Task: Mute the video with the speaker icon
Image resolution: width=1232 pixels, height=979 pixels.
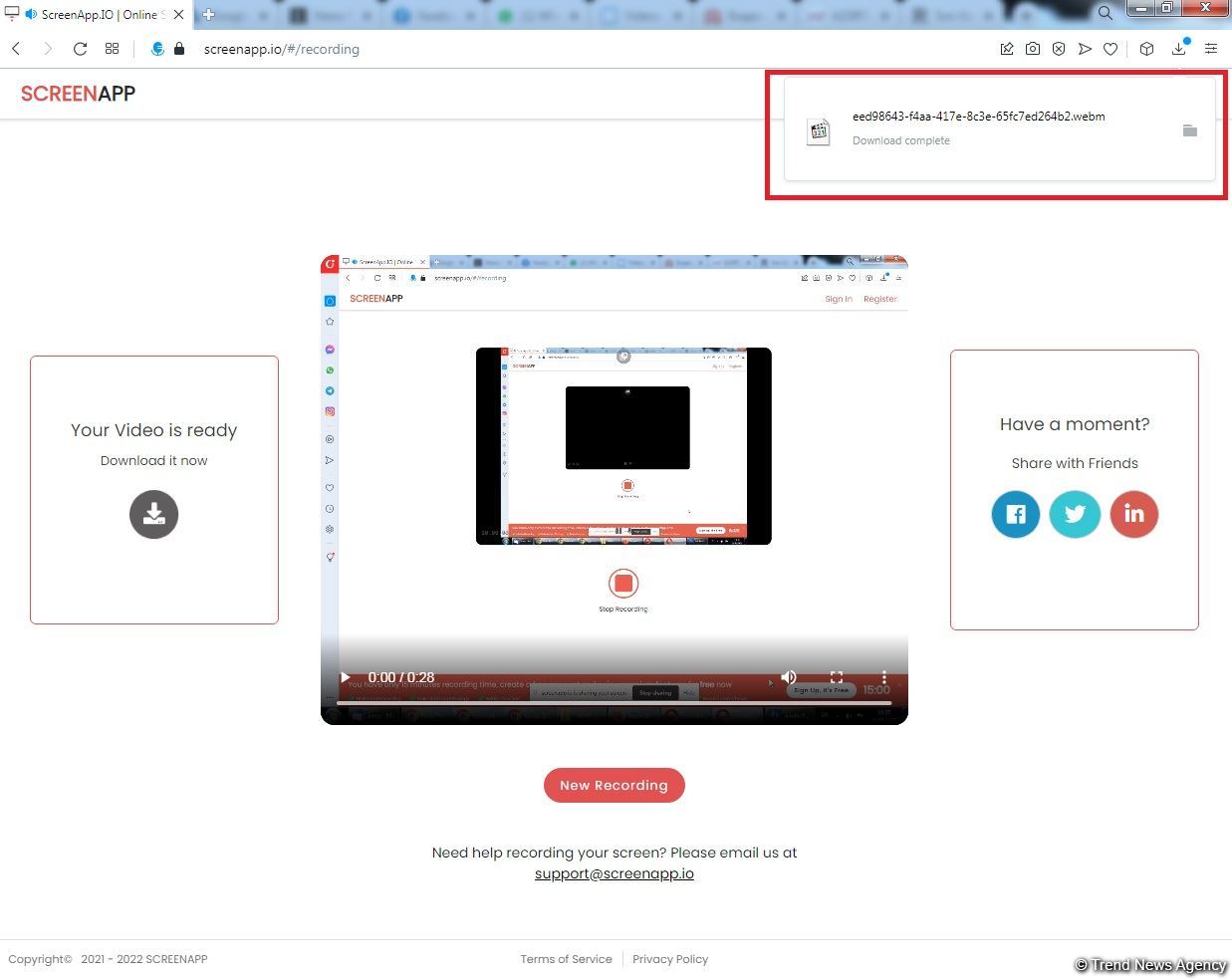Action: [x=789, y=677]
